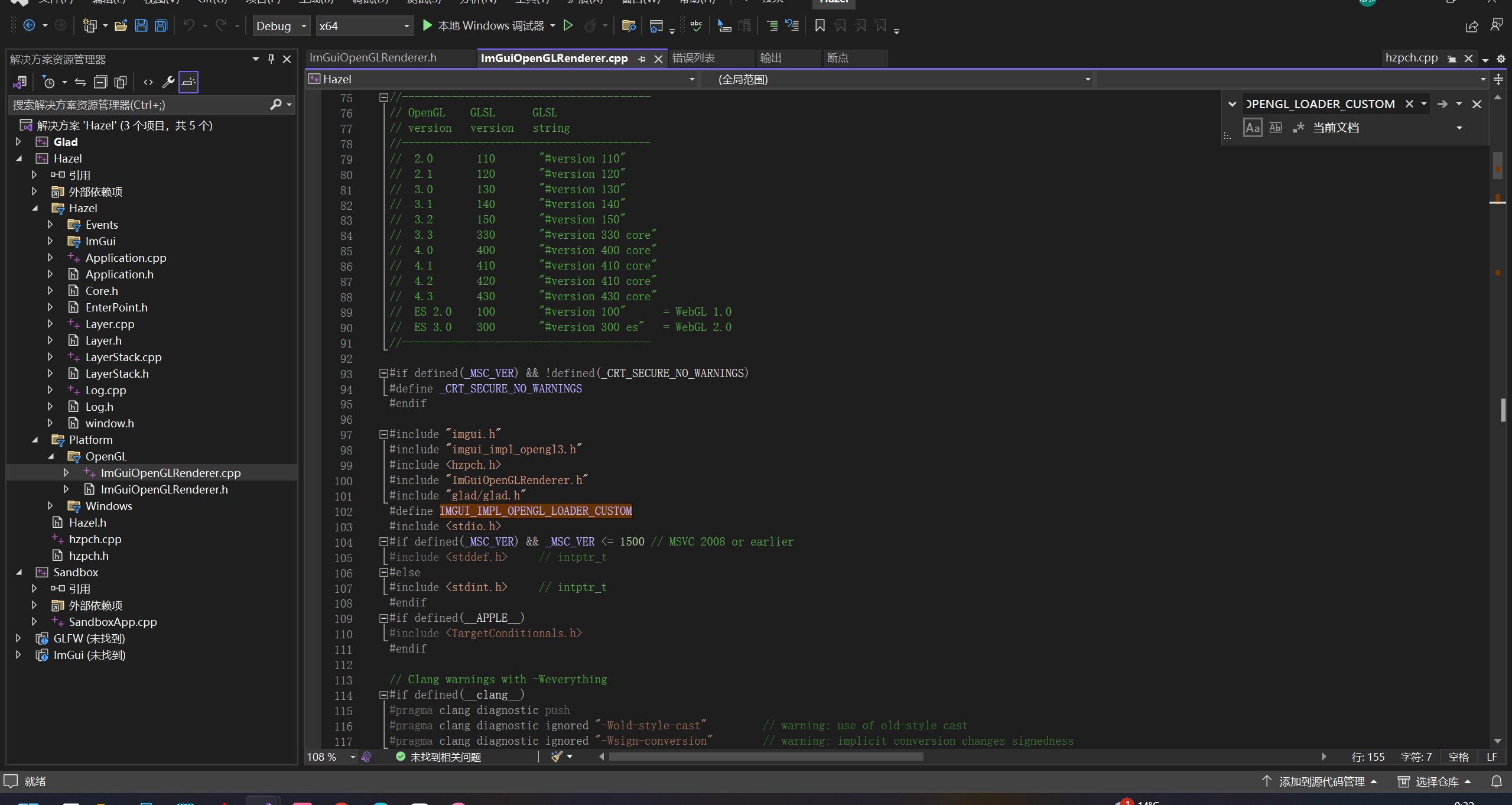Click Collapse All icon in Solution Explorer
Image resolution: width=1512 pixels, height=805 pixels.
point(100,82)
